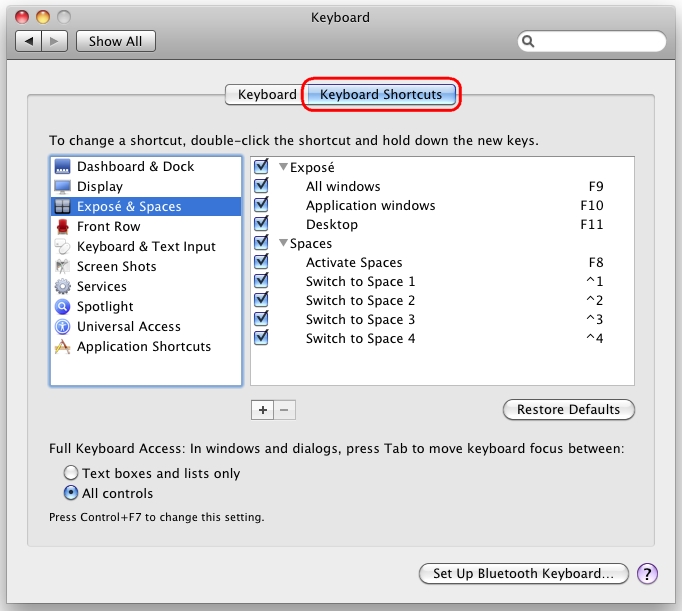Click the F9 shortcut for All windows
682x611 pixels.
pyautogui.click(x=596, y=187)
